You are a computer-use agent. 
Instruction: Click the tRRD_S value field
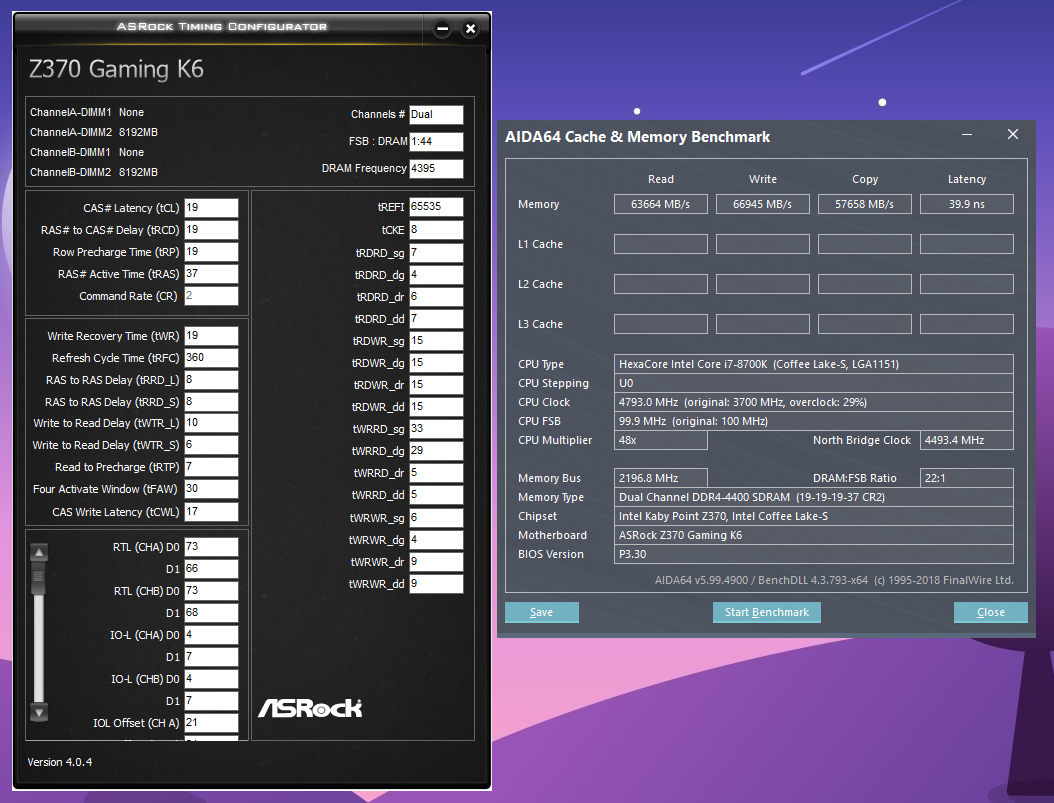tap(211, 402)
